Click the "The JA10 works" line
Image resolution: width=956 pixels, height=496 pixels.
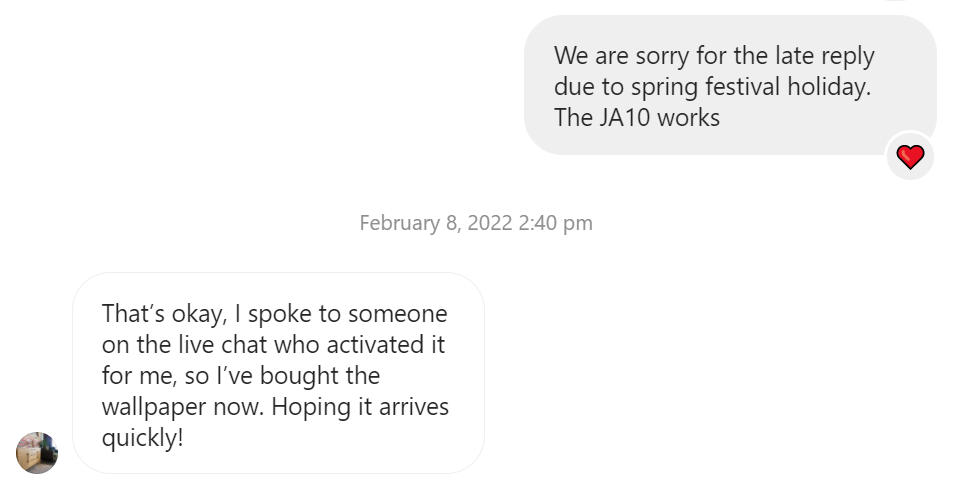click(x=637, y=117)
